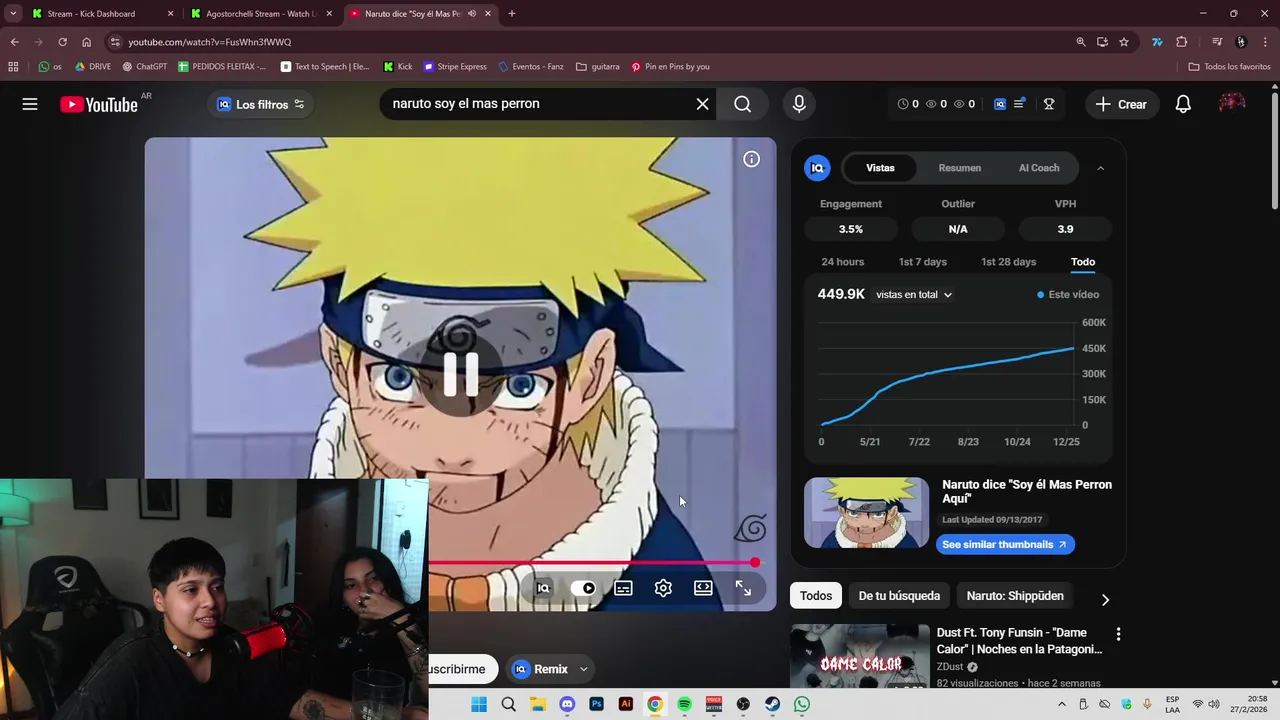Switch to Resumen tab

(x=959, y=168)
